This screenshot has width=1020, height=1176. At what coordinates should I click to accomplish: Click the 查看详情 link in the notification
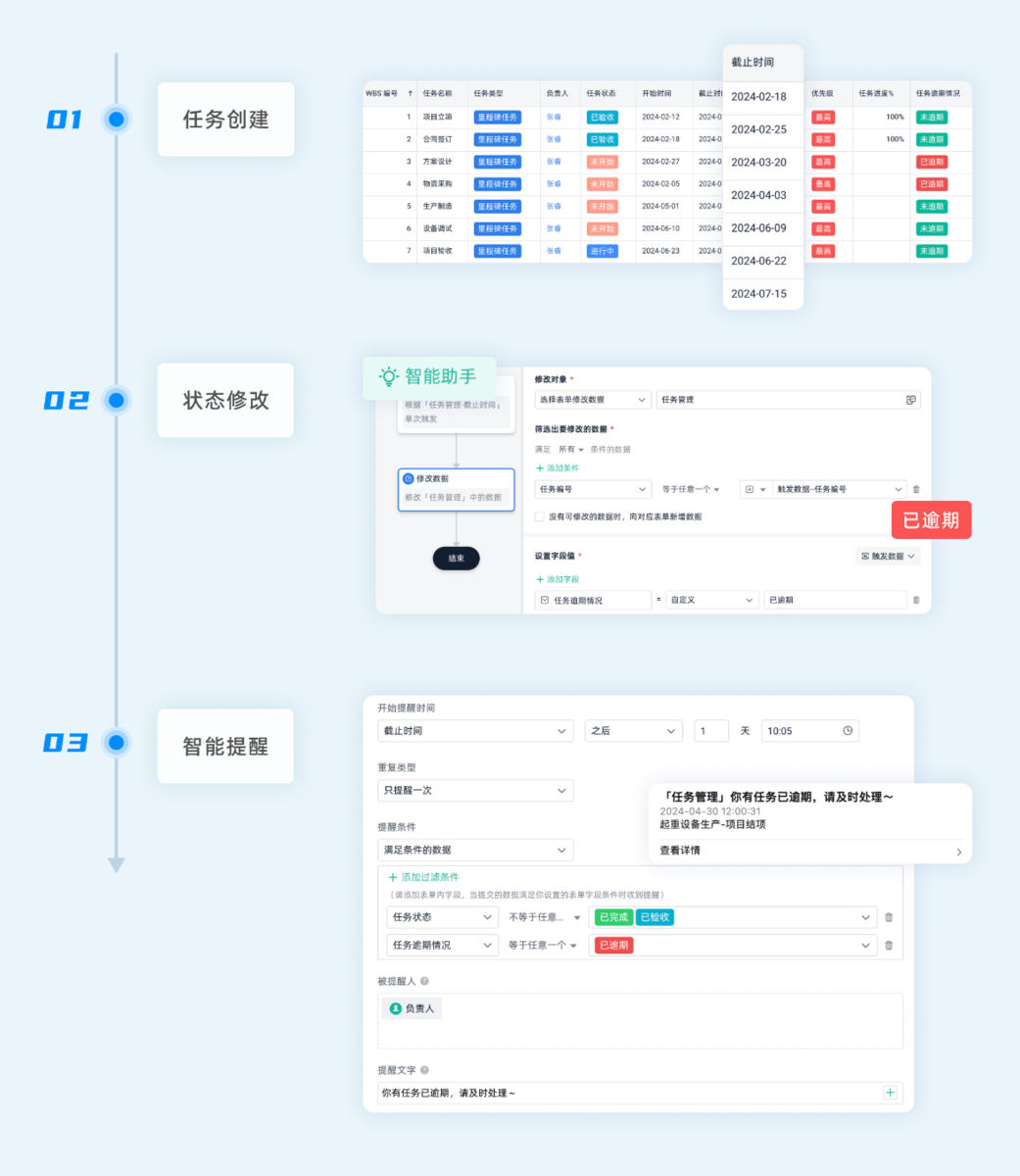coord(681,850)
